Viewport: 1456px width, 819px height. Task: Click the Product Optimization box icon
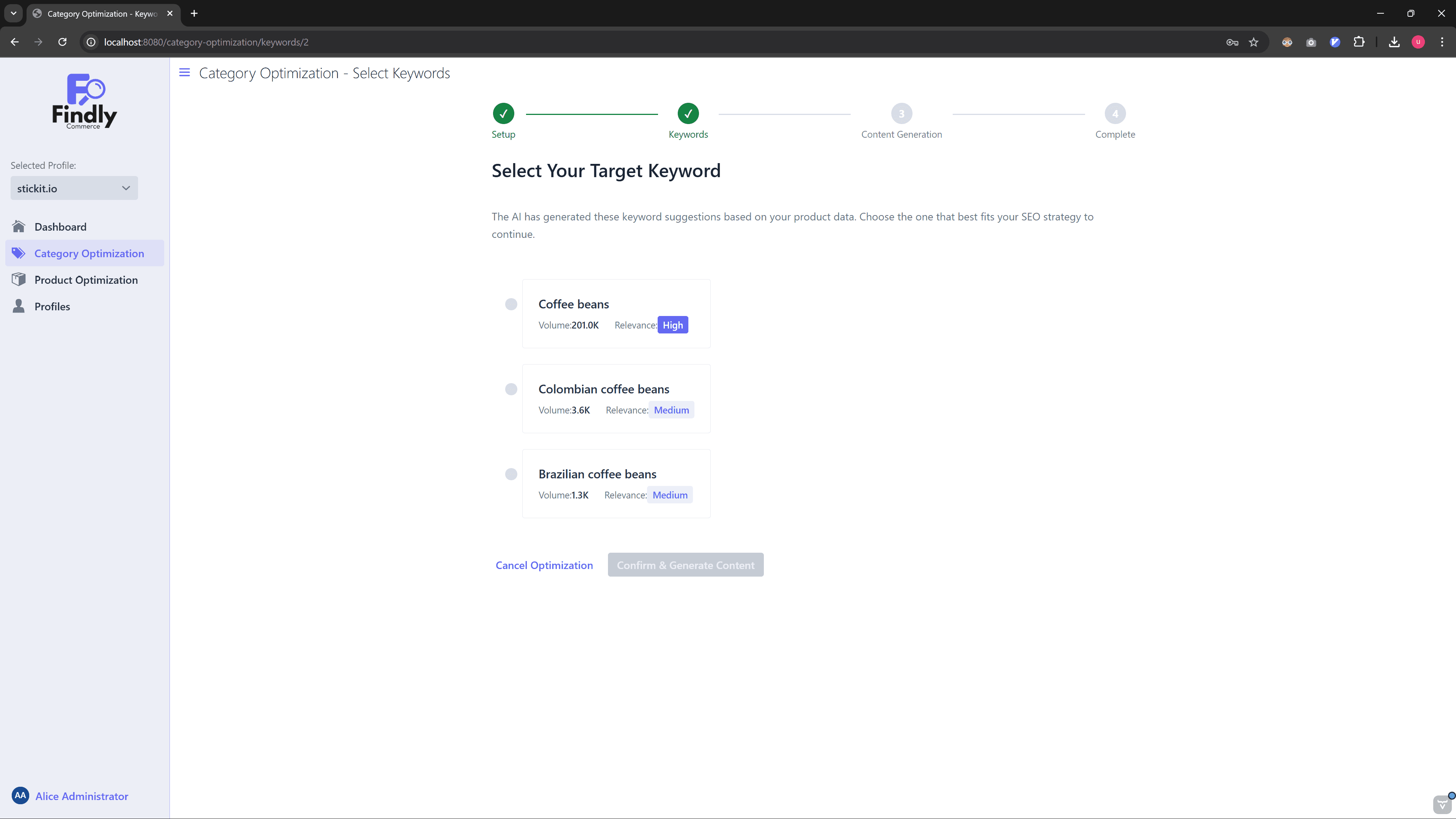pyautogui.click(x=19, y=280)
